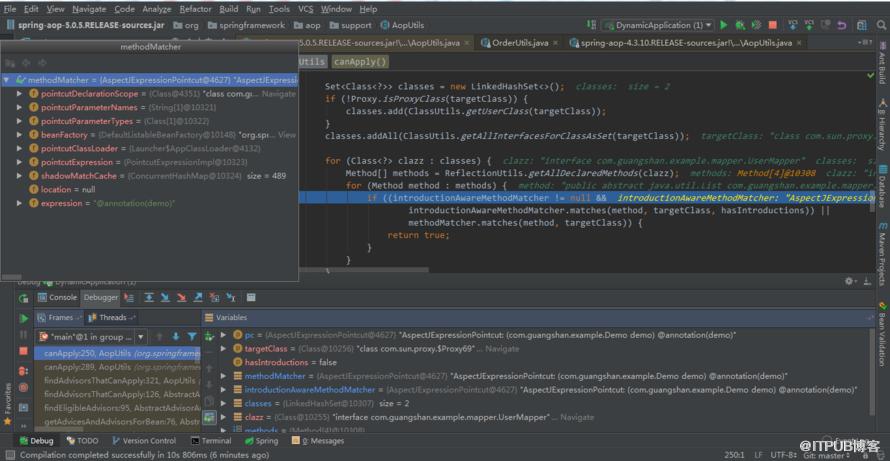Viewport: 890px width, 461px height.
Task: Open Terminal tool window button
Action: pos(211,441)
